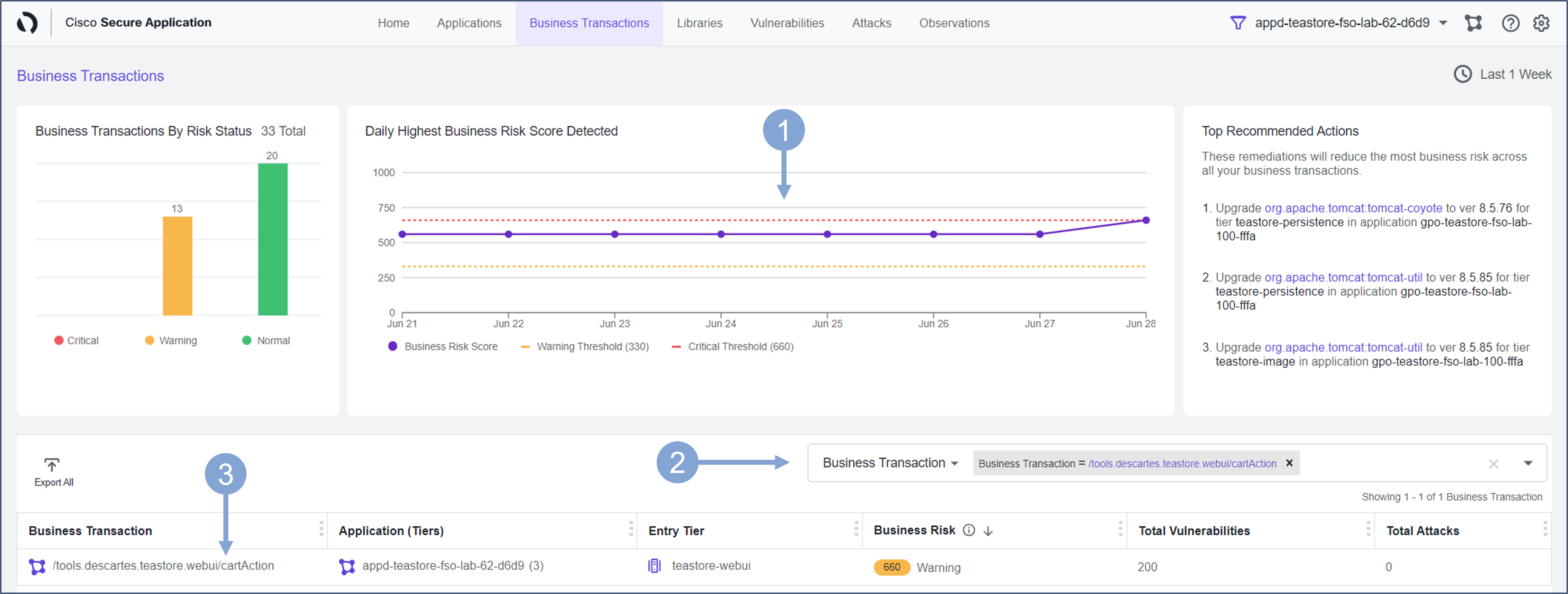Open the help question mark icon

(x=1510, y=23)
